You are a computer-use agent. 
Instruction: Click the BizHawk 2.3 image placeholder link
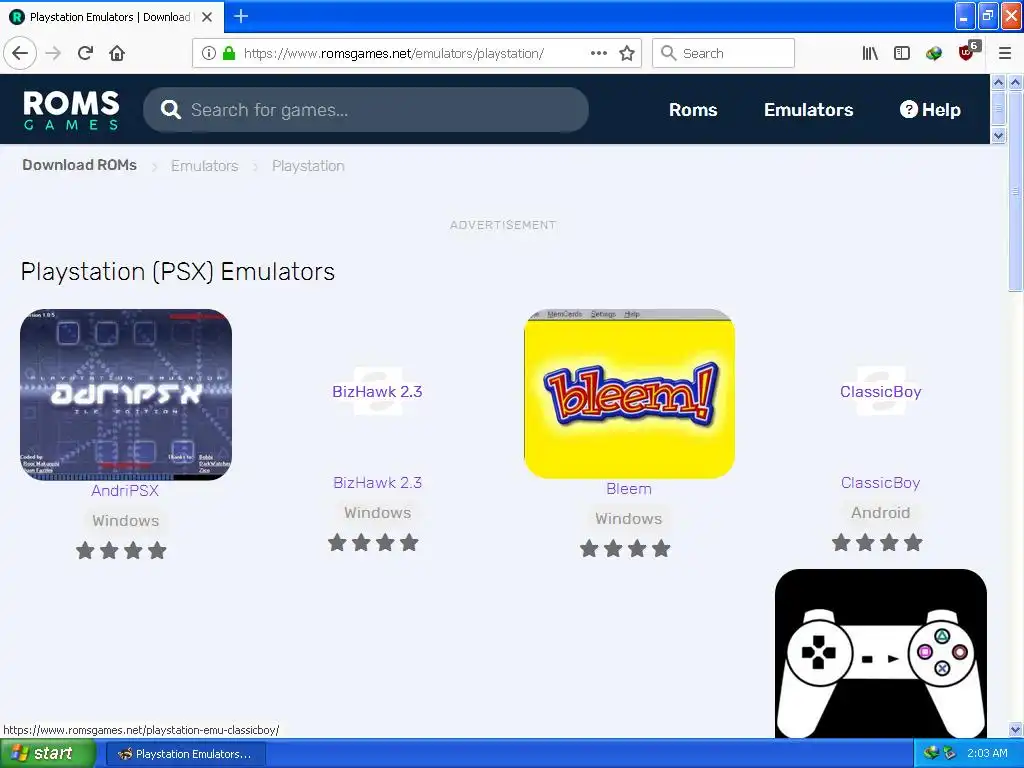click(377, 392)
